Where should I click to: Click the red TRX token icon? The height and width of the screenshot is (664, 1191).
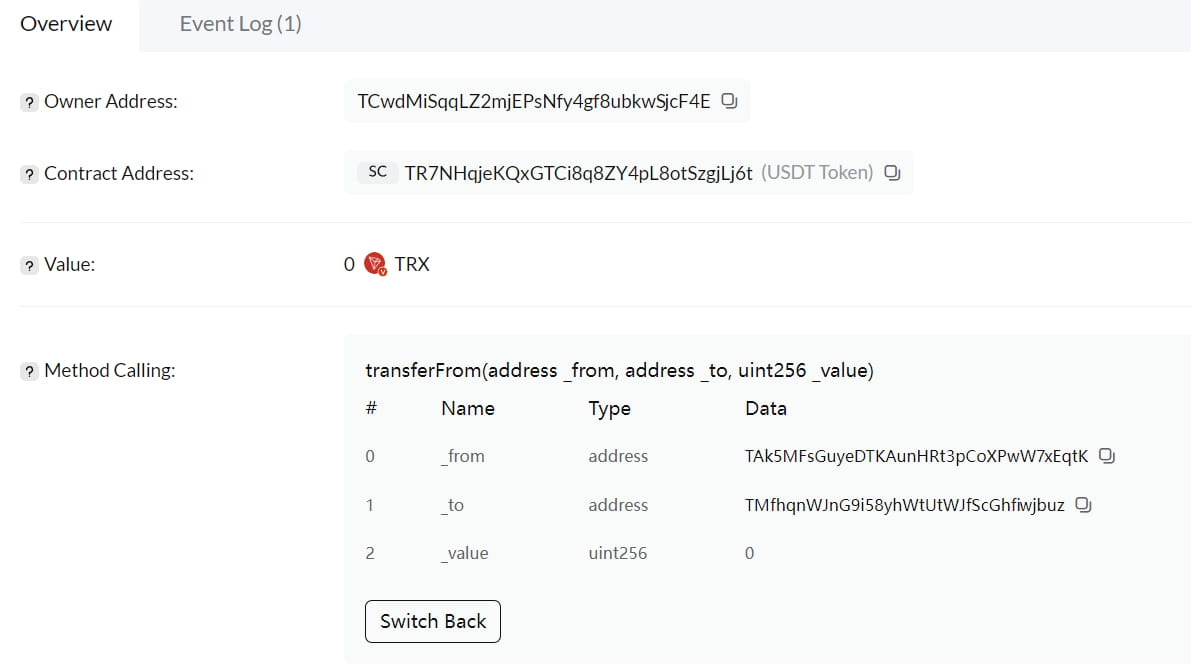(375, 265)
